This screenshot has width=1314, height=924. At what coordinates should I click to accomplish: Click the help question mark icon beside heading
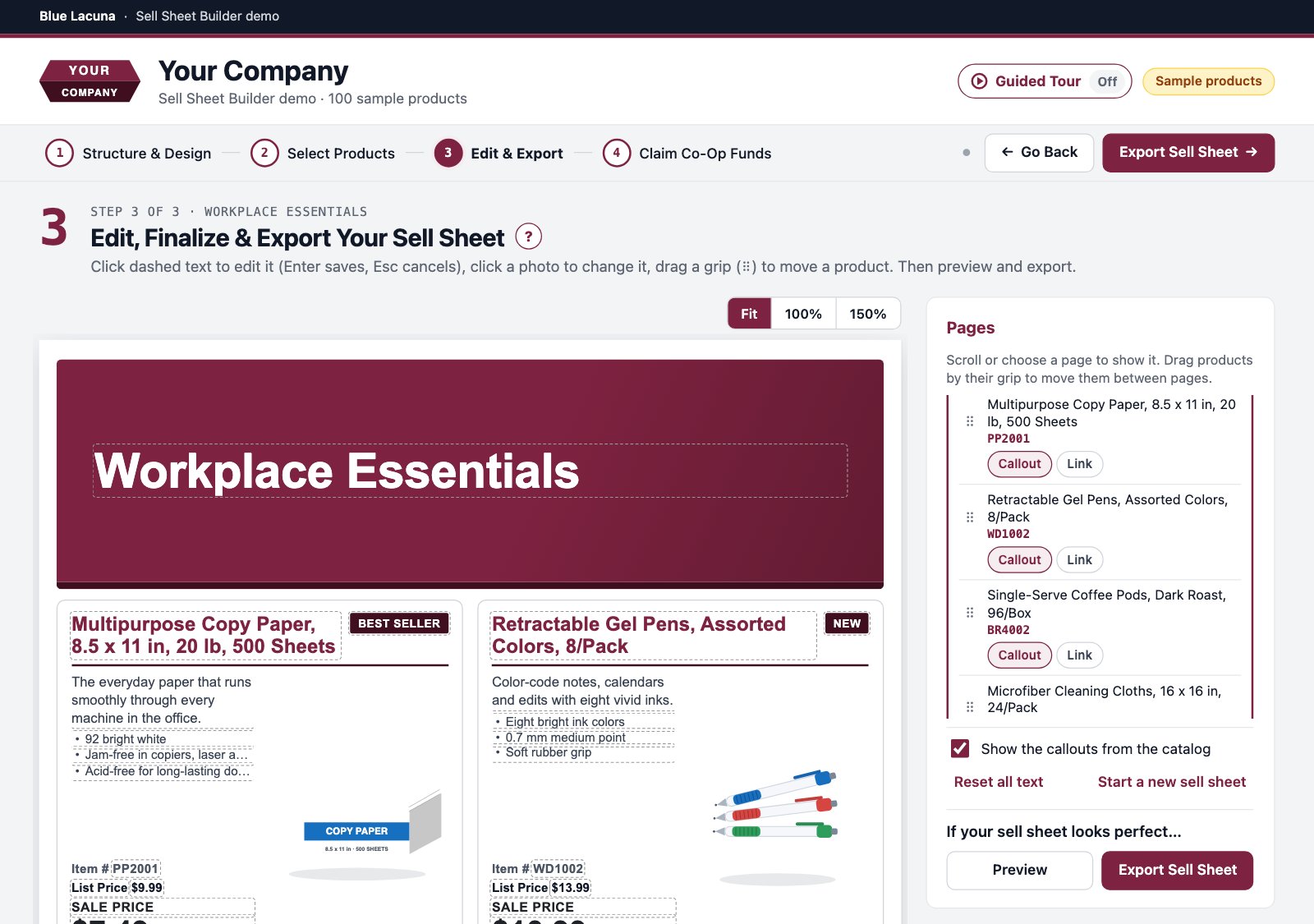pos(528,237)
